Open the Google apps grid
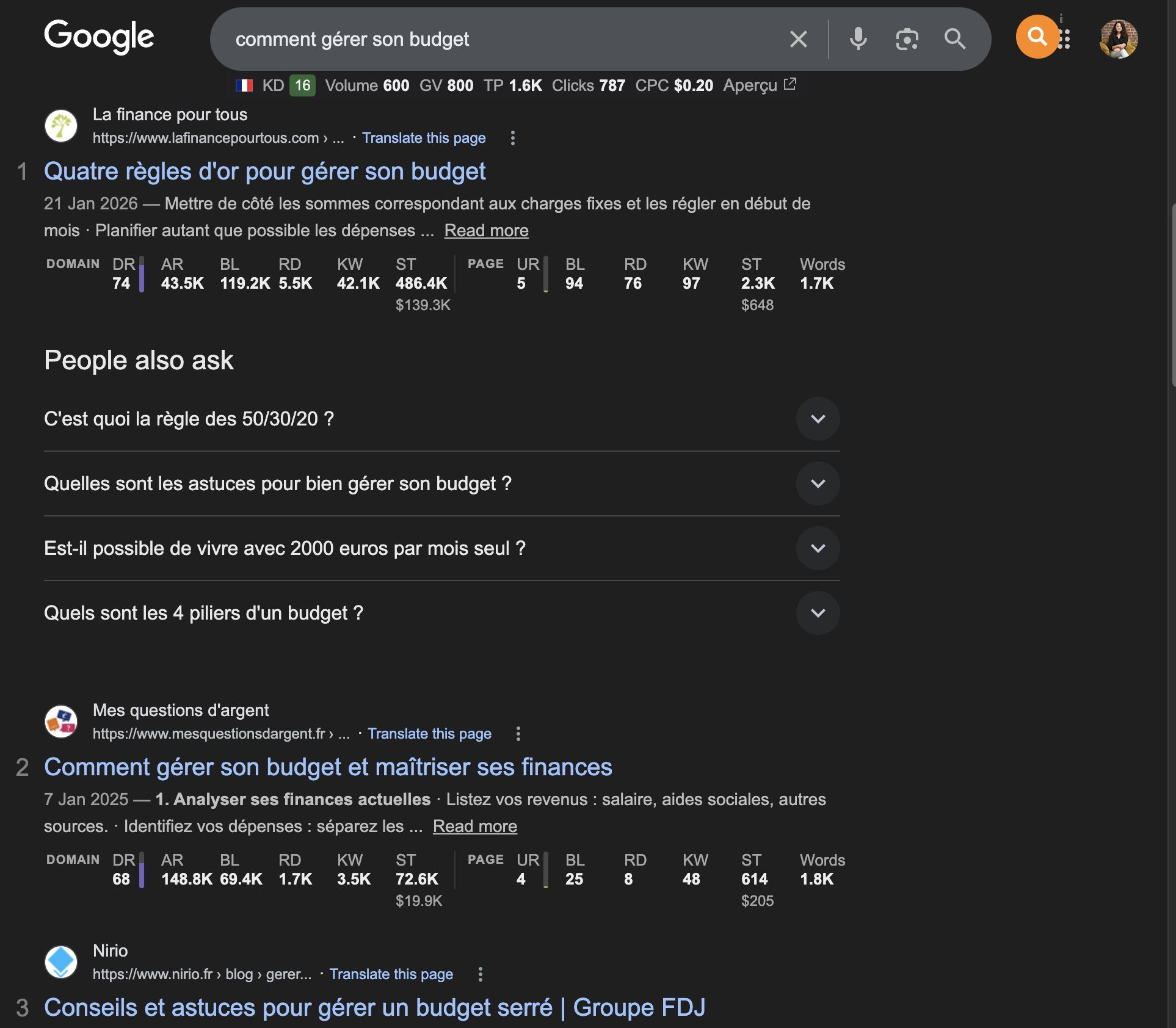Image resolution: width=1176 pixels, height=1028 pixels. coord(1064,39)
